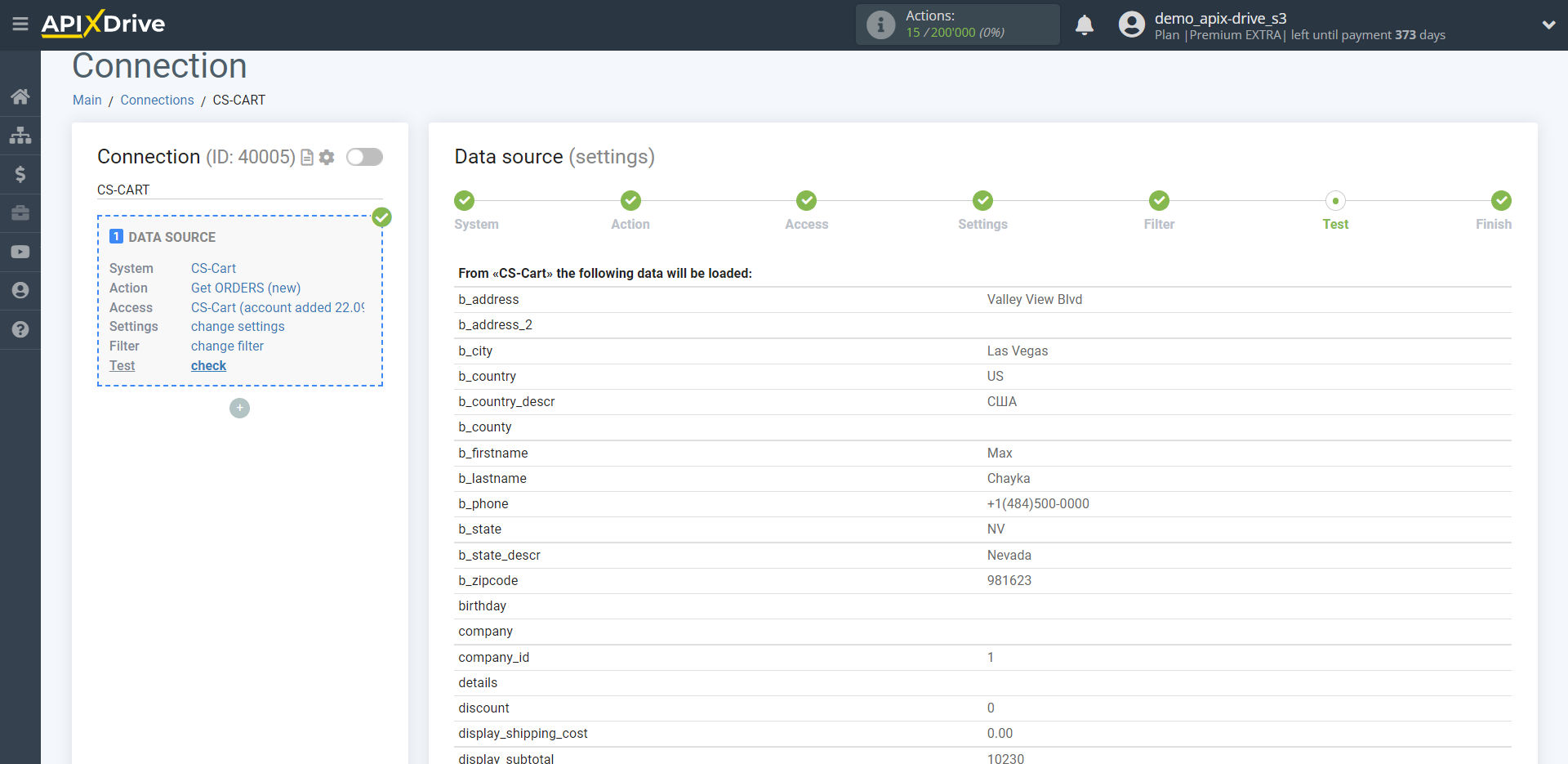
Task: Open the connections sitemap sidebar icon
Action: [20, 135]
